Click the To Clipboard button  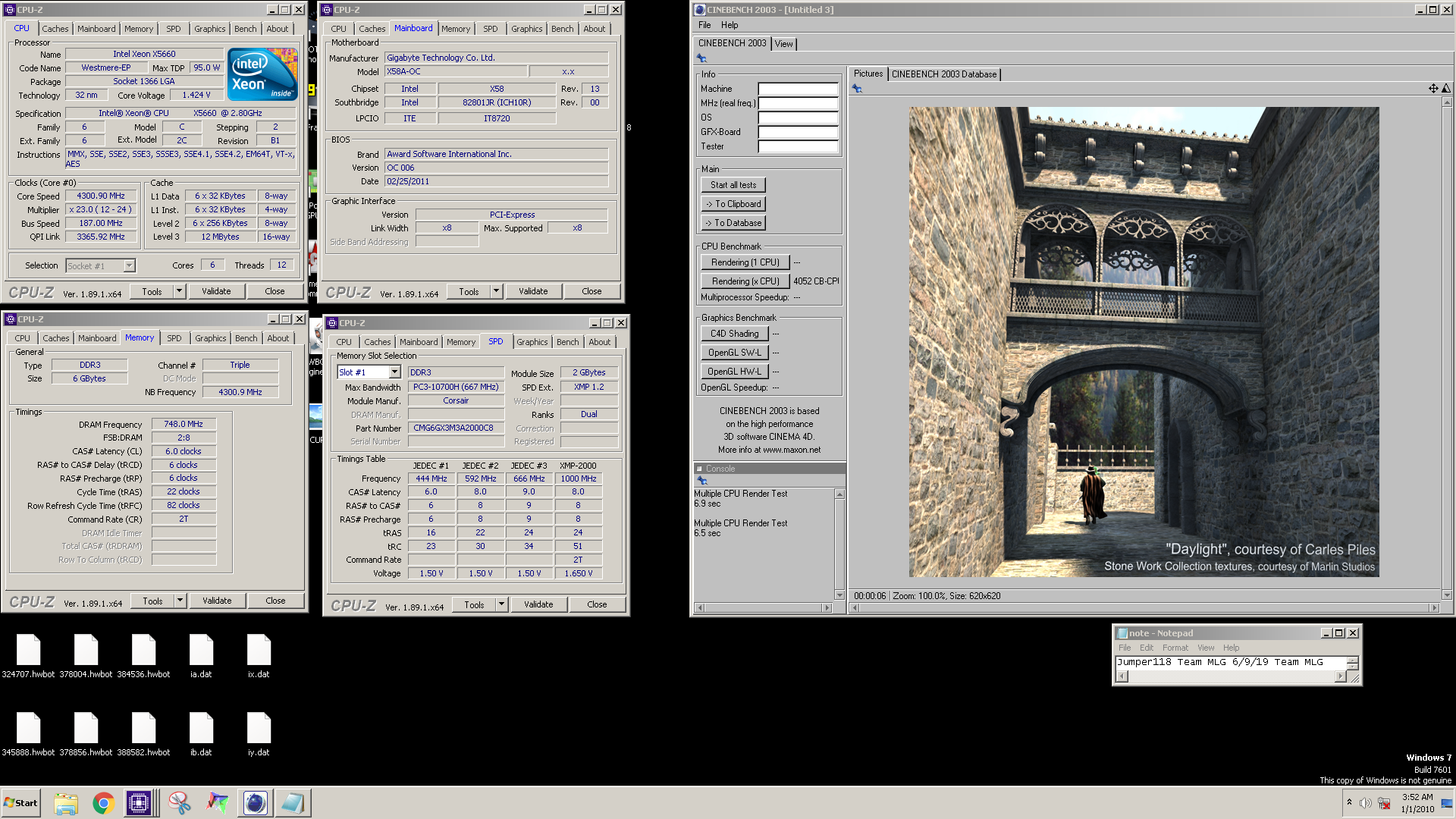(x=733, y=204)
